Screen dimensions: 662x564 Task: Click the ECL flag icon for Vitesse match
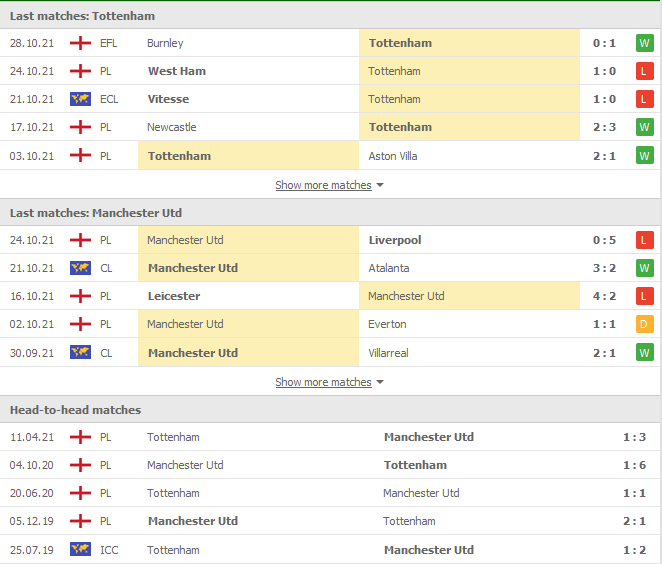(80, 99)
